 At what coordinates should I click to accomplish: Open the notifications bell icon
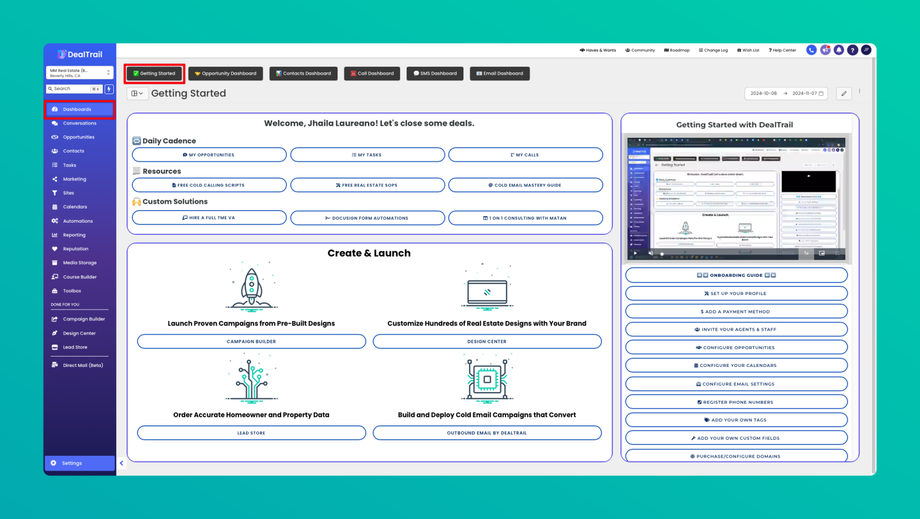838,50
